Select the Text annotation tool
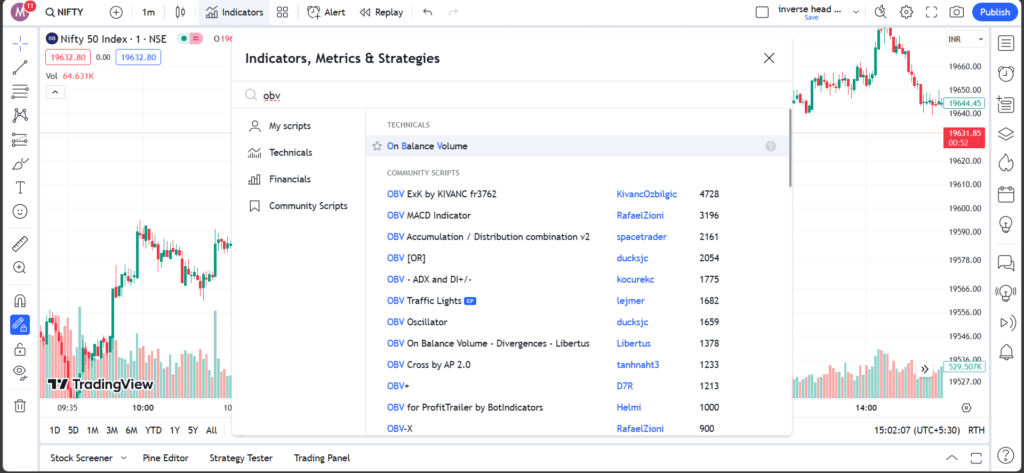The image size is (1024, 473). [20, 188]
